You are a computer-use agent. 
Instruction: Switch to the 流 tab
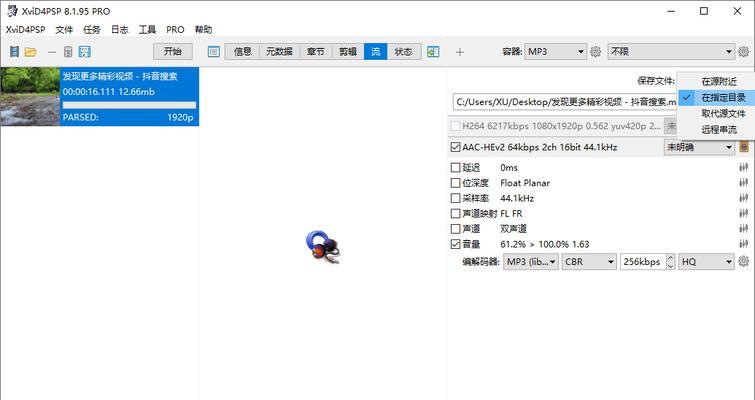tap(376, 52)
